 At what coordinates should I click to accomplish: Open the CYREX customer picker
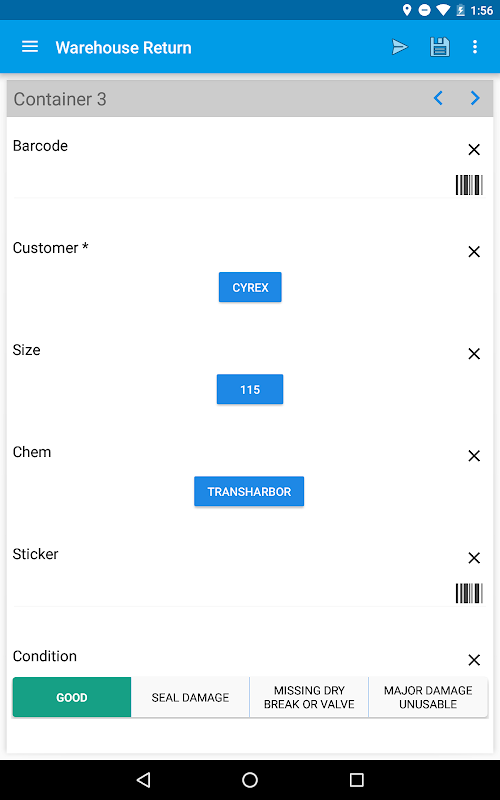[x=250, y=287]
